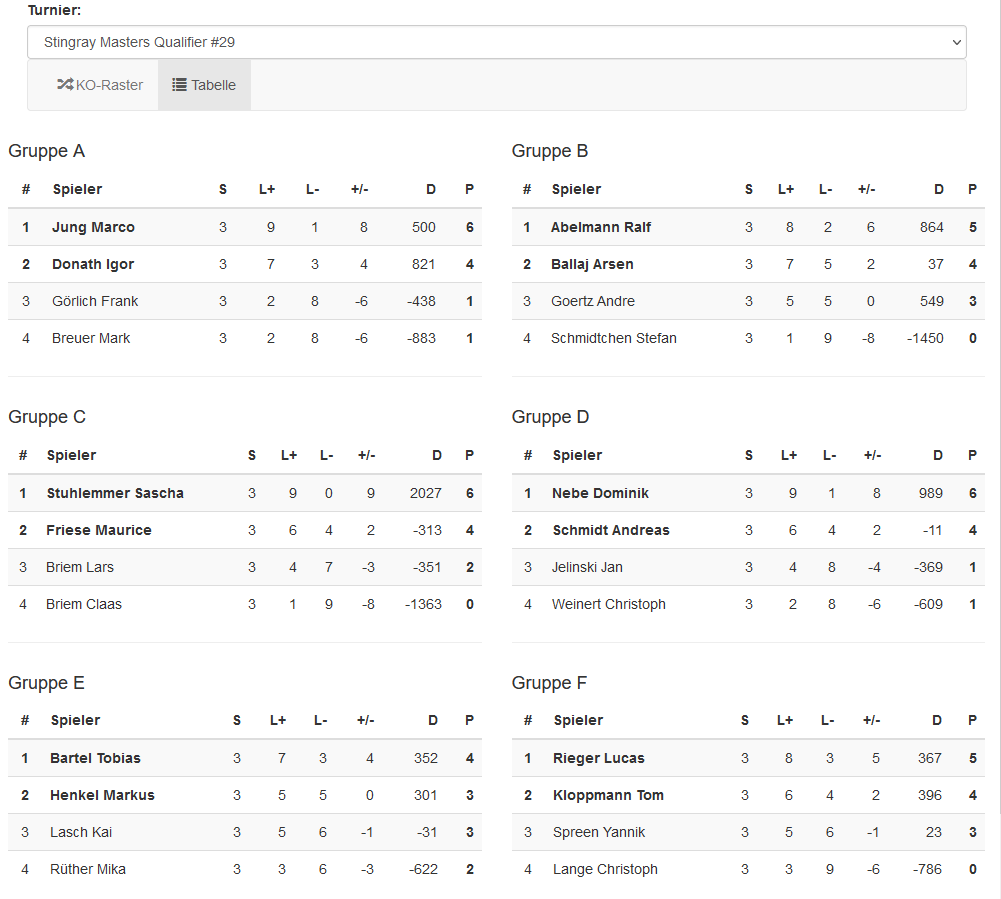Select the Tabelle tab
The height and width of the screenshot is (899, 1001).
coord(205,85)
